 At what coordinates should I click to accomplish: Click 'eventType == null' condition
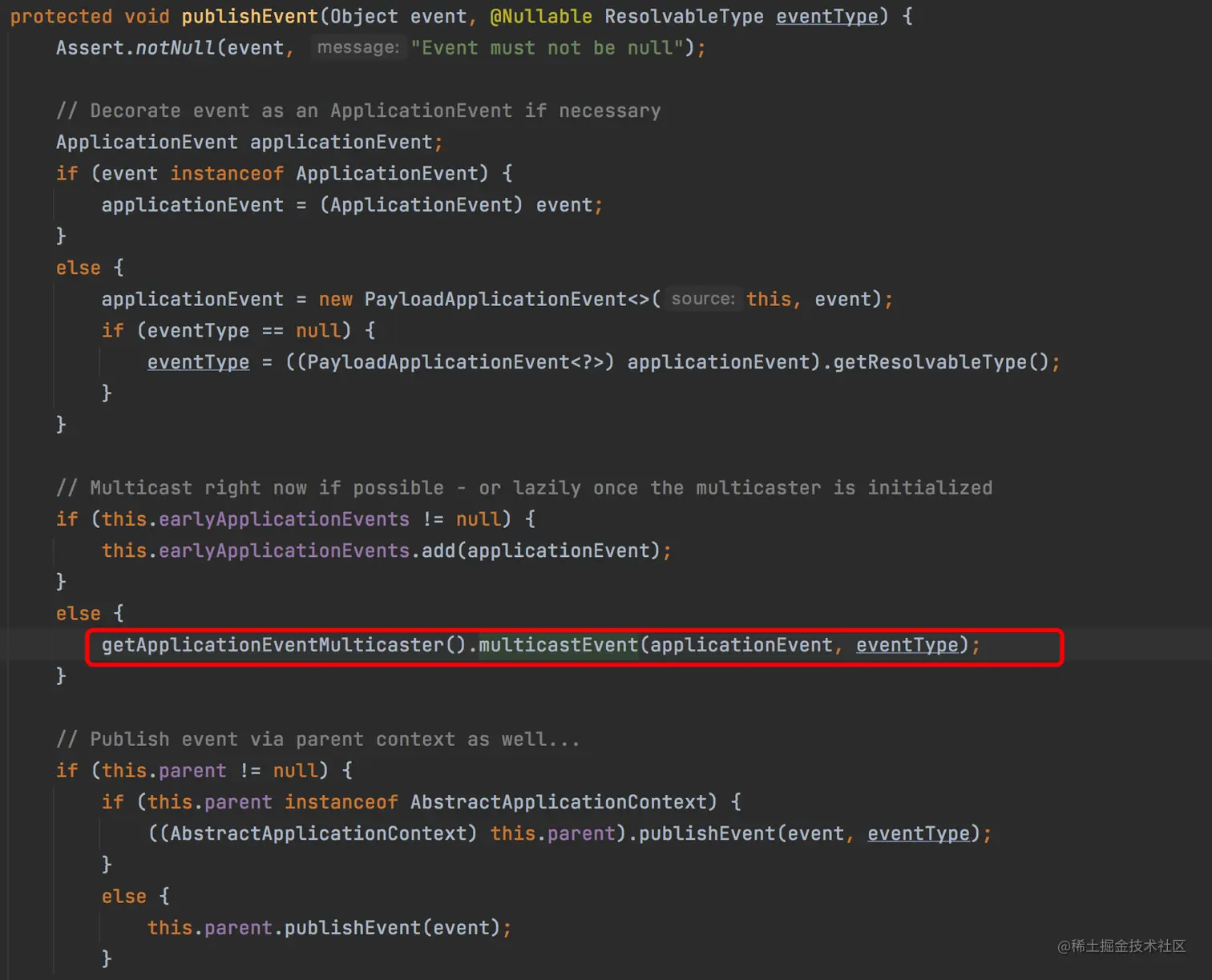click(x=244, y=330)
